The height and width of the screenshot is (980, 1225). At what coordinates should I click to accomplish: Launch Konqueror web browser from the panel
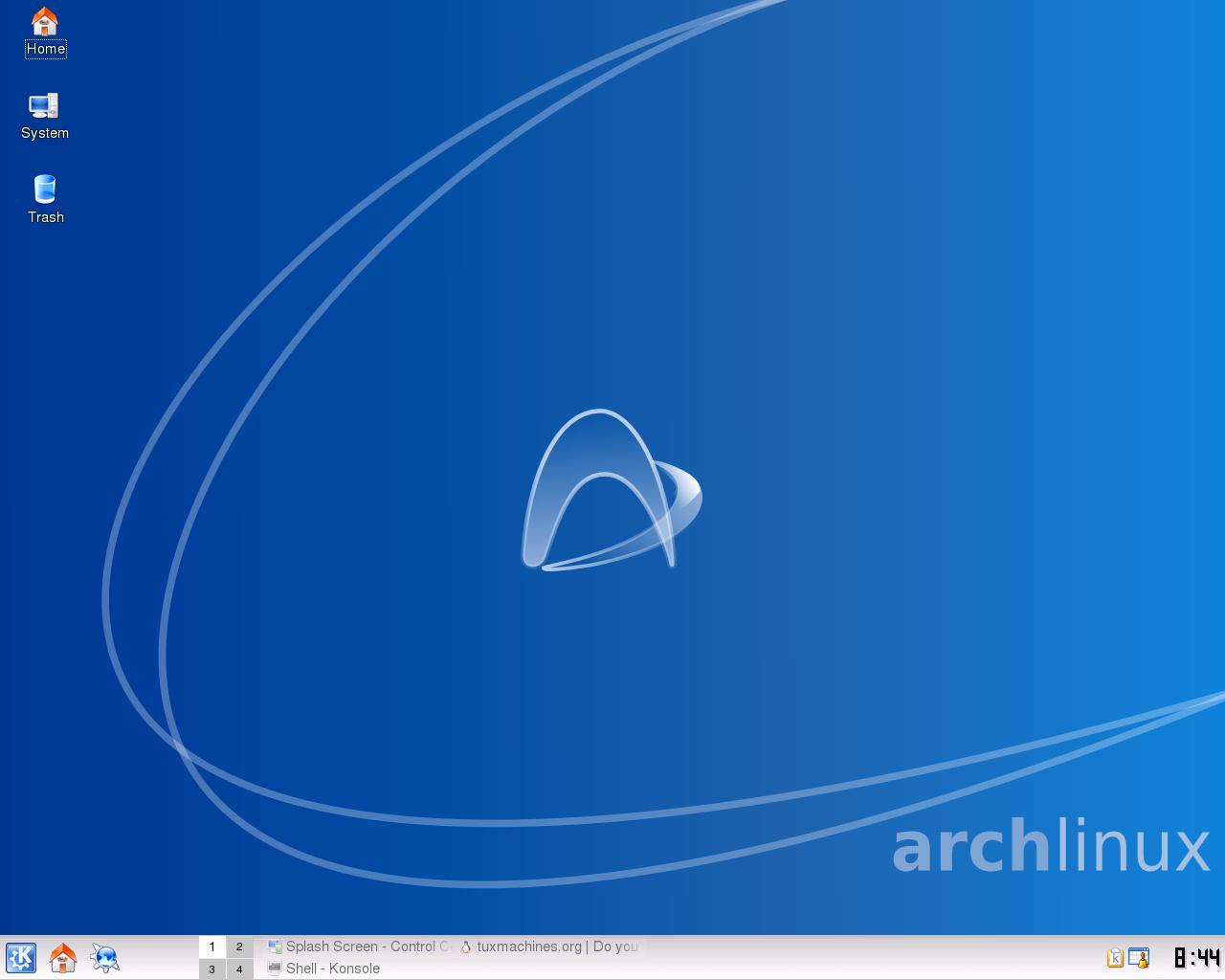105,958
